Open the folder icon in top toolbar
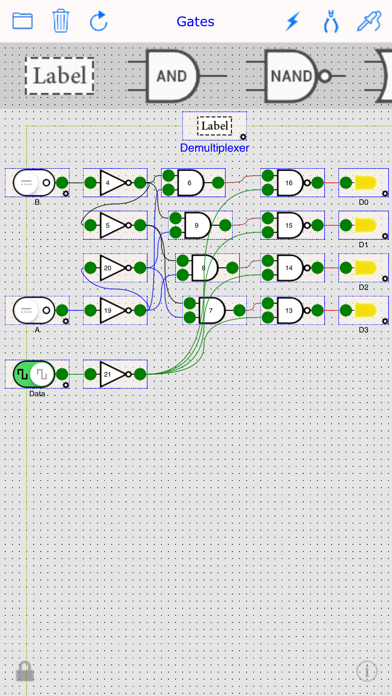The image size is (392, 696). point(22,20)
